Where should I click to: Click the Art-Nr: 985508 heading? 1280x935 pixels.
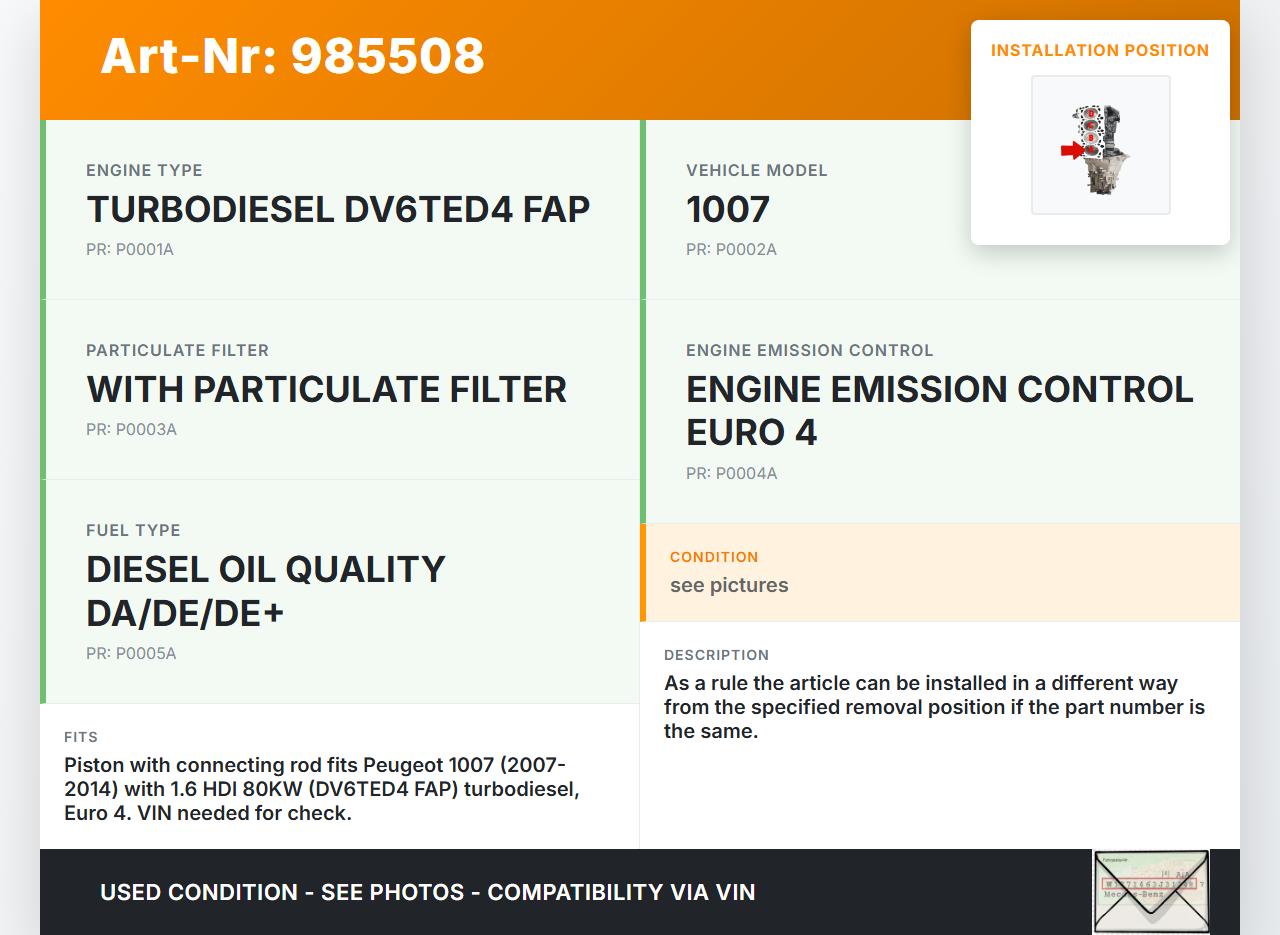pyautogui.click(x=292, y=56)
